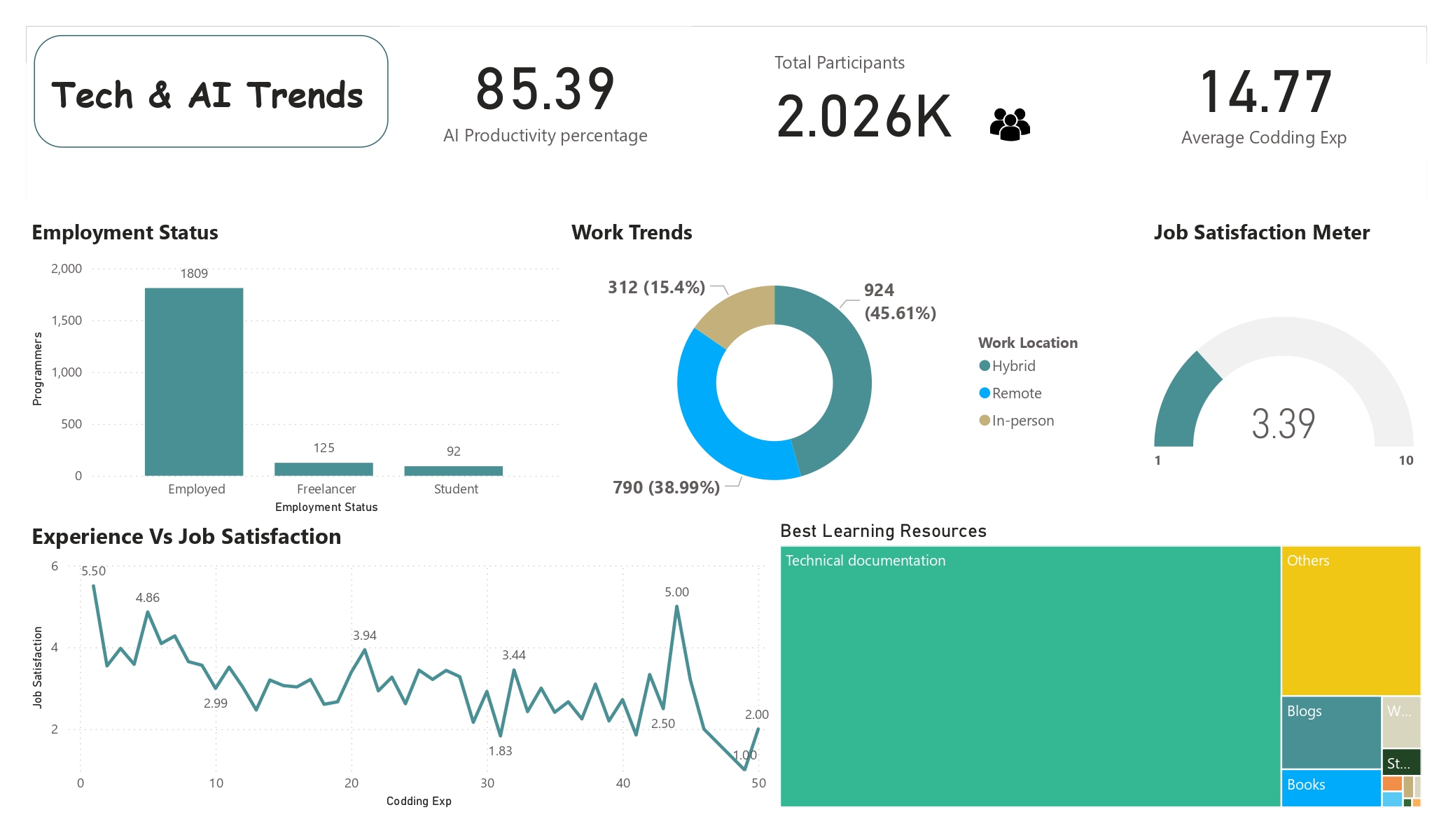Image resolution: width=1453 pixels, height=840 pixels.
Task: Click the 5.00 peak data label
Action: point(676,592)
